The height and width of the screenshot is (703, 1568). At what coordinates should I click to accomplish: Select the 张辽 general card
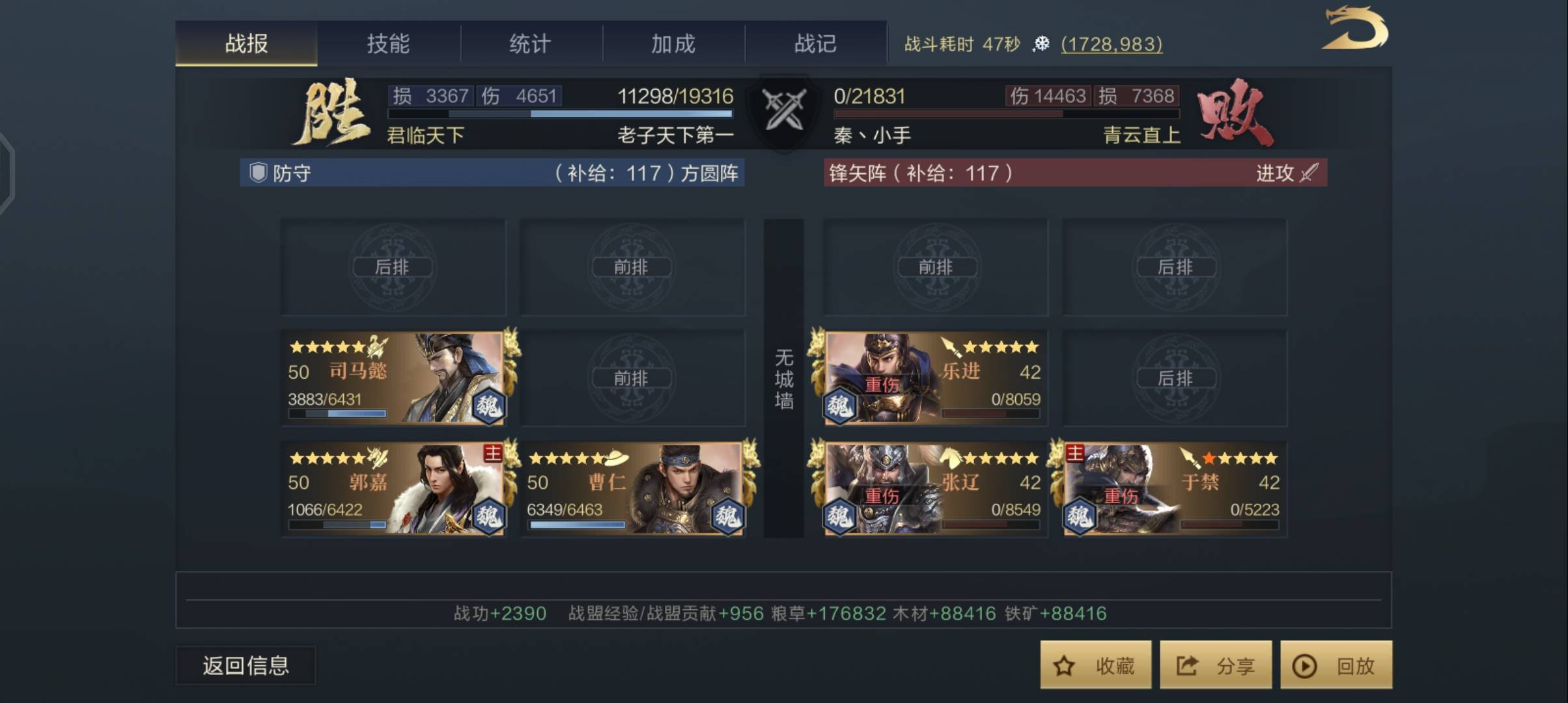pos(935,488)
